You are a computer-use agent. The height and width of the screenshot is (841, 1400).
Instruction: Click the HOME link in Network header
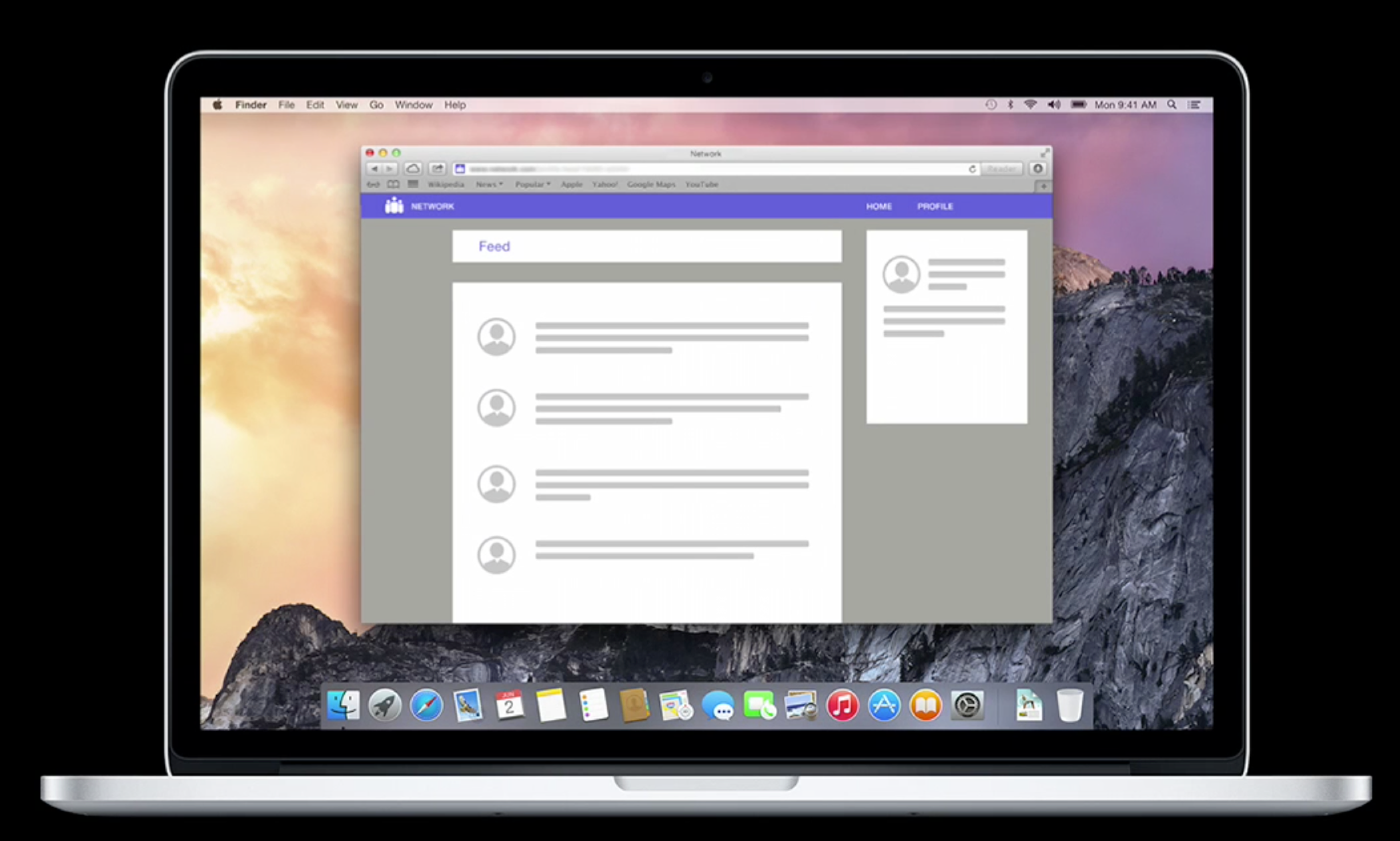(878, 207)
